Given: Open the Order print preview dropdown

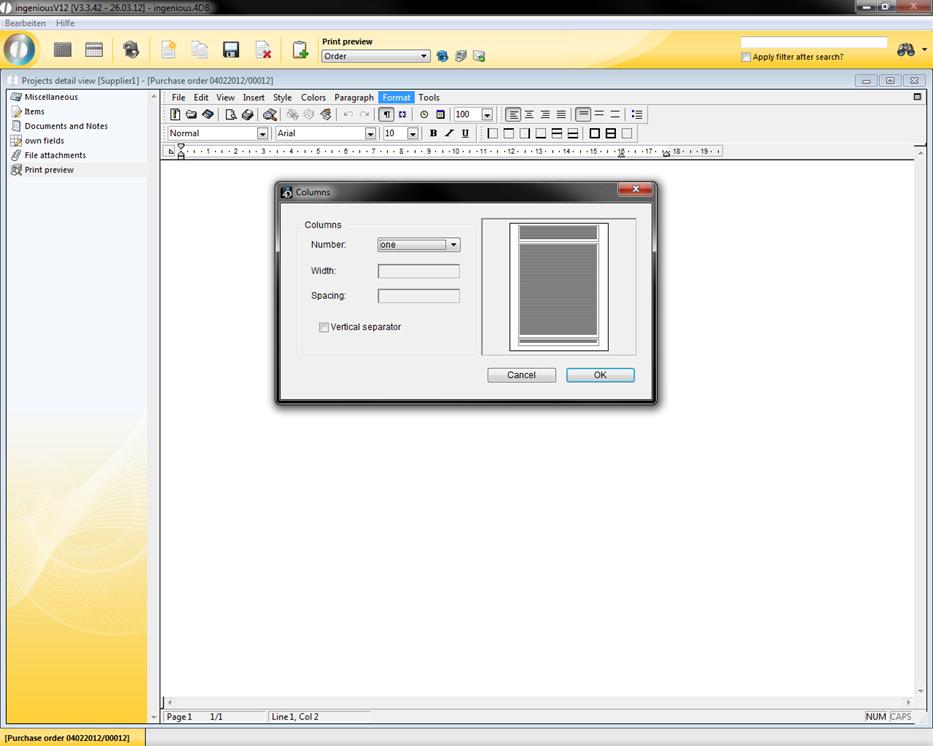Looking at the screenshot, I should (x=424, y=57).
